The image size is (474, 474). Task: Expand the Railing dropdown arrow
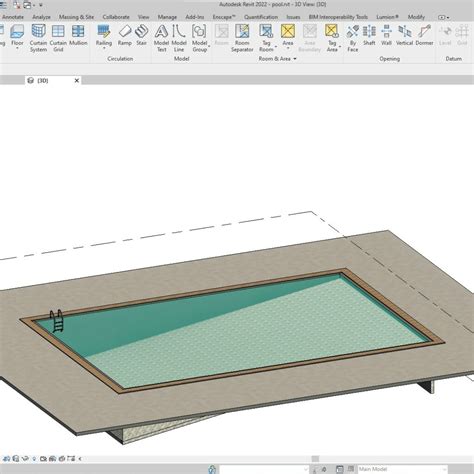coord(104,49)
